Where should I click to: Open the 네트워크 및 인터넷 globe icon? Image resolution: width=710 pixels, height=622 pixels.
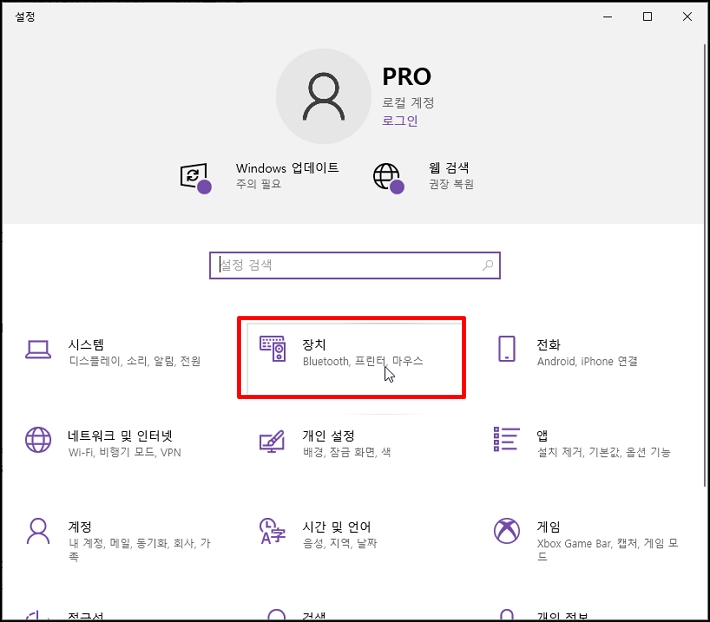tap(38, 440)
